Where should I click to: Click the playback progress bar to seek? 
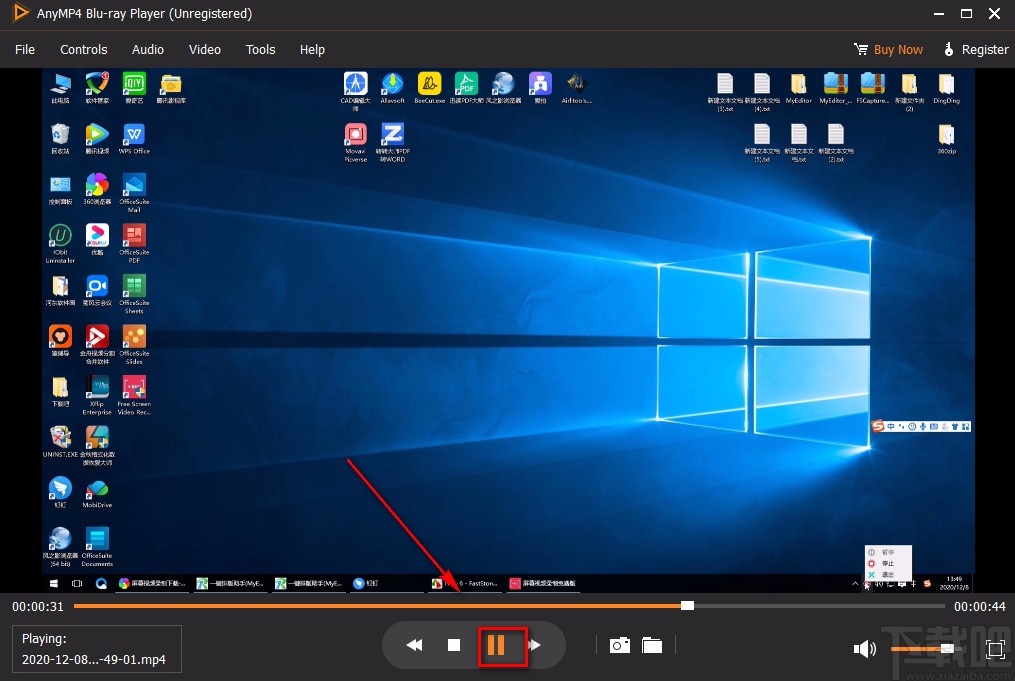500,605
